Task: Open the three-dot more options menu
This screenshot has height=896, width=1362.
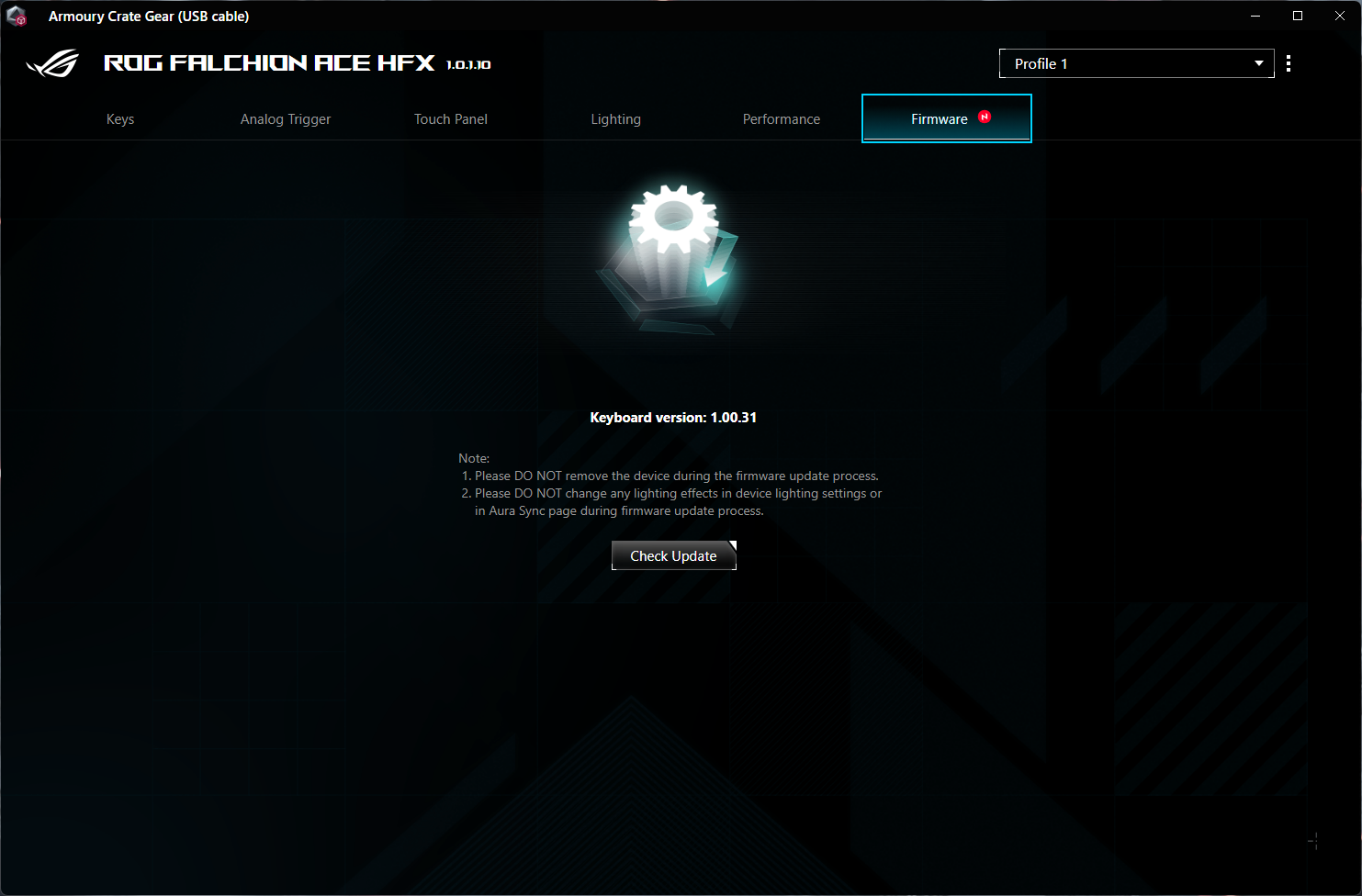Action: tap(1289, 63)
